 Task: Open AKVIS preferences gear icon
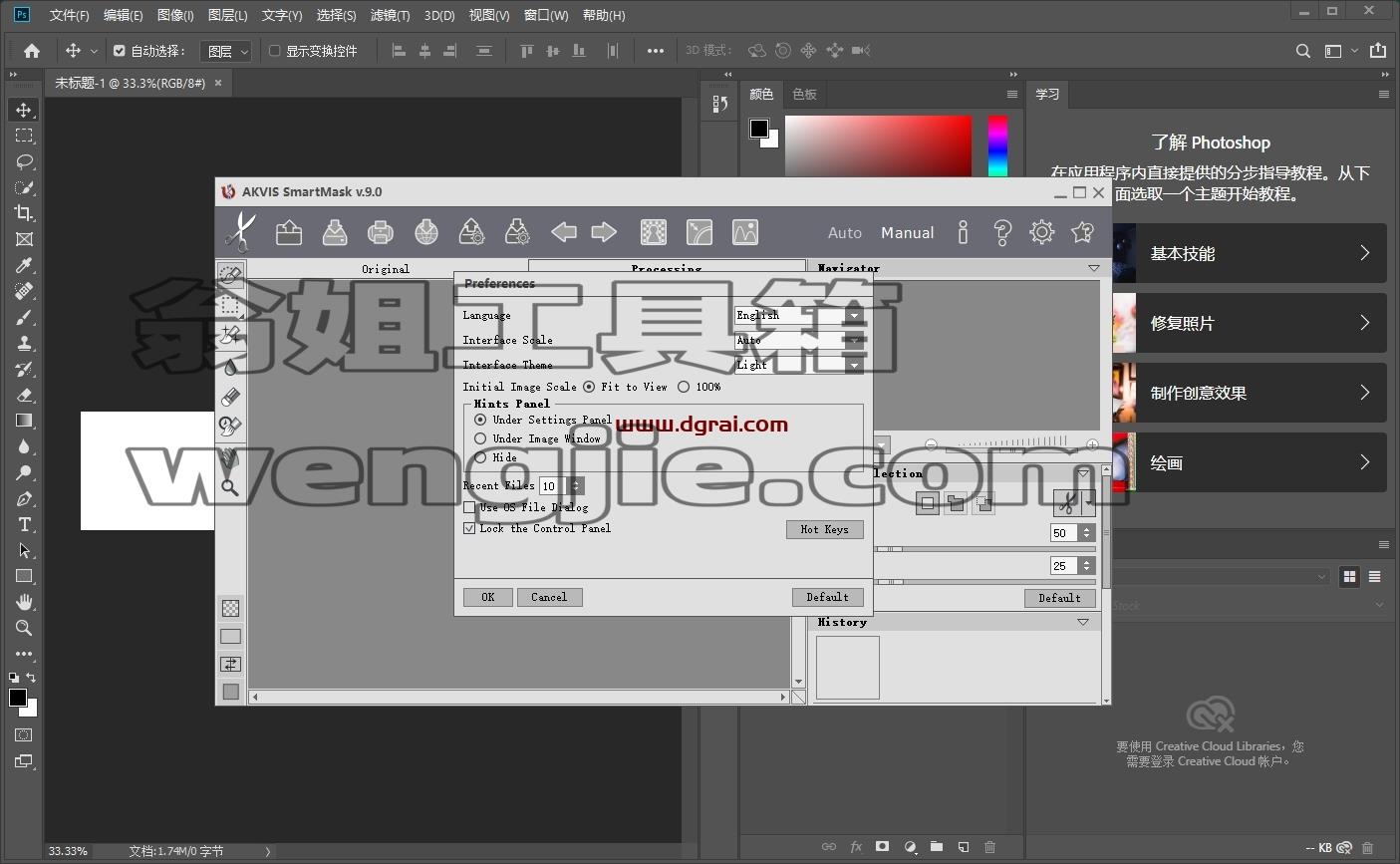coord(1042,232)
